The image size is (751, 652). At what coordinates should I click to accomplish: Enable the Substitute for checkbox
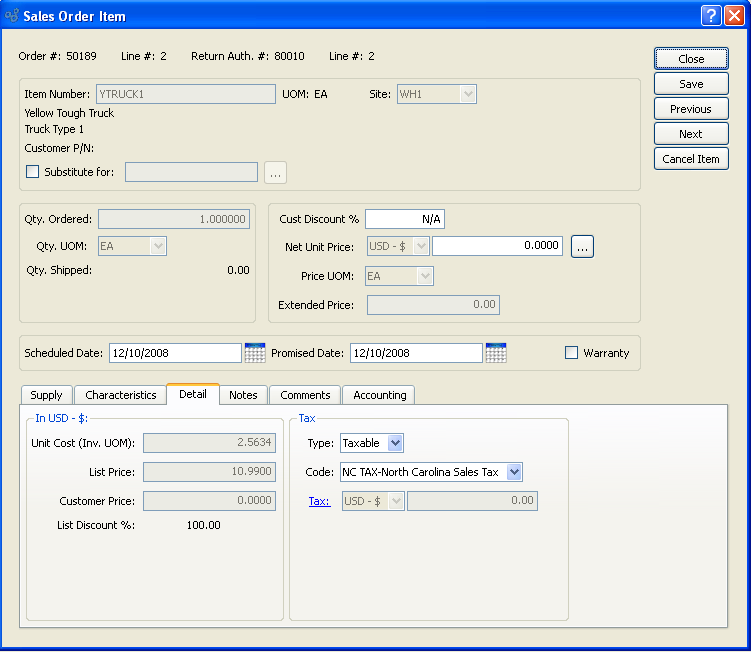click(x=32, y=172)
